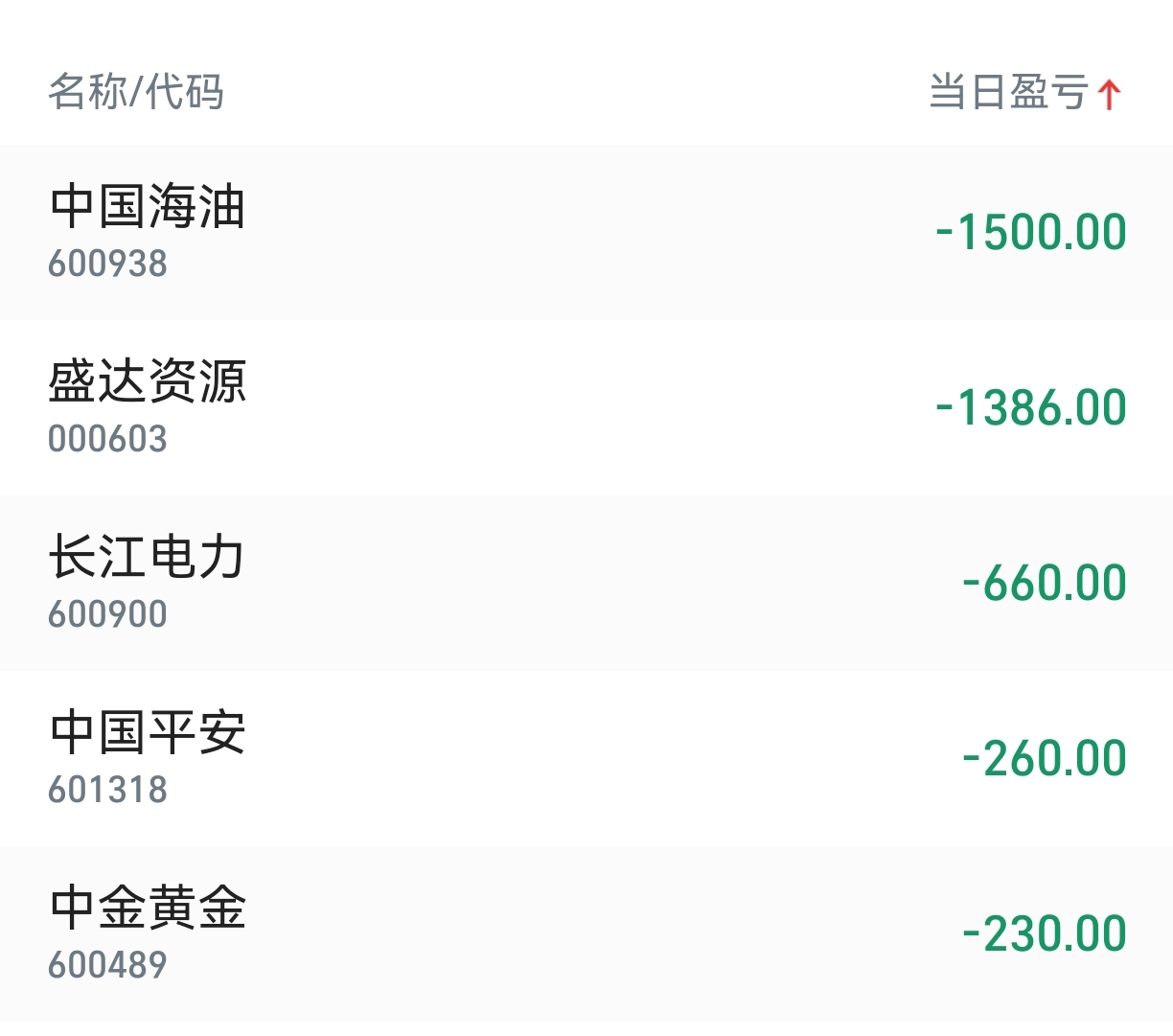Open the 中国海油 stock row
This screenshot has width=1173, height=1036.
tap(586, 232)
